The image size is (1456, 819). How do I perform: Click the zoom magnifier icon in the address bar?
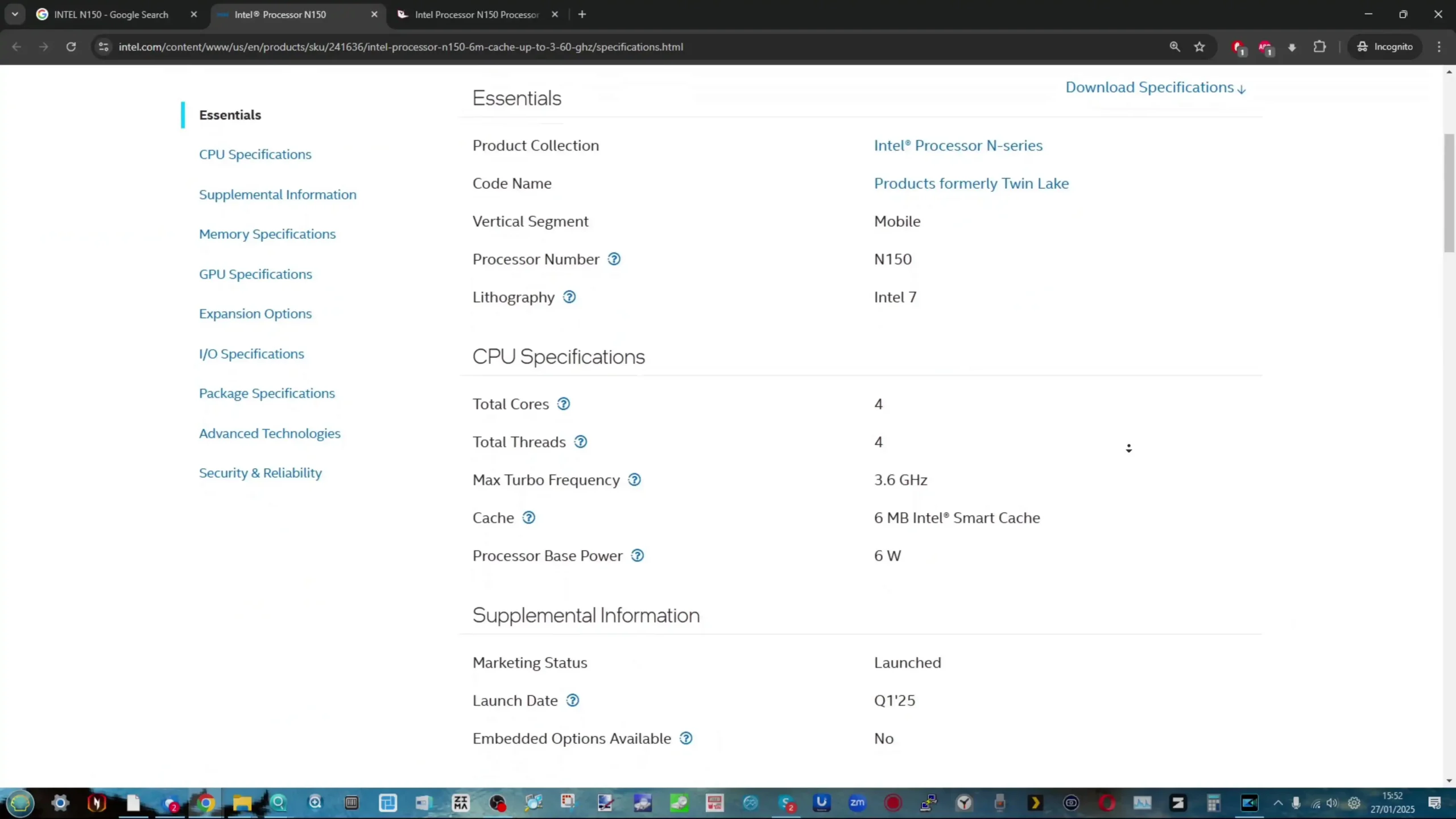[x=1174, y=47]
